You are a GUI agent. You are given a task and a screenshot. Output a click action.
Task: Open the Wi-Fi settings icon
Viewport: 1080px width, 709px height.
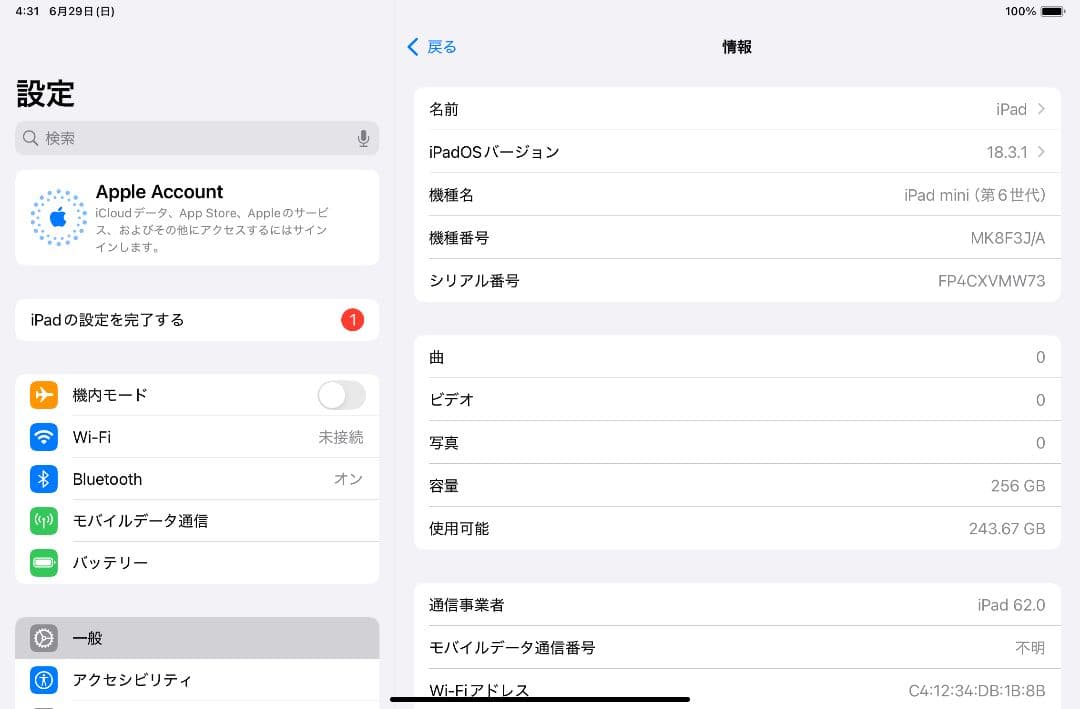pos(43,437)
